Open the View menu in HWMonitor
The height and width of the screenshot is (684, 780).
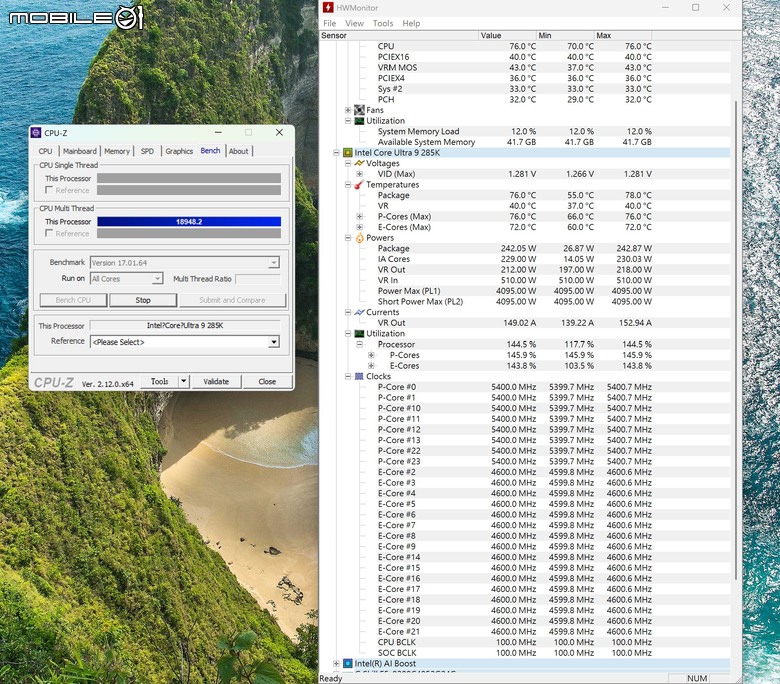point(354,23)
